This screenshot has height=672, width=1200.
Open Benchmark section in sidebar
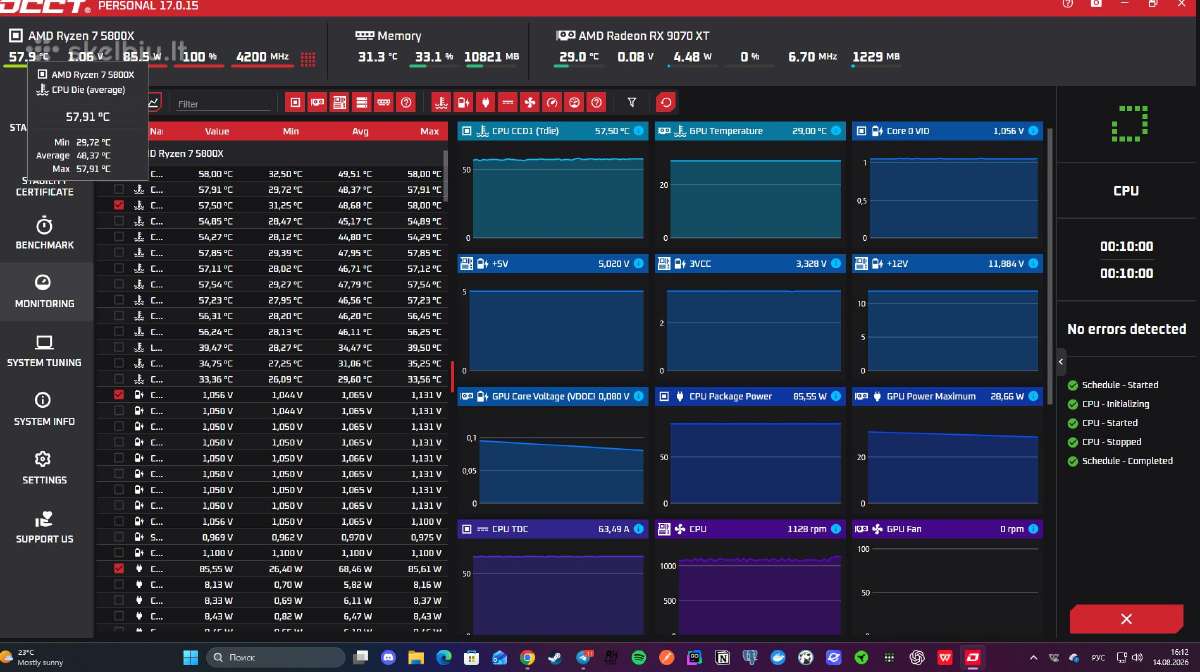point(45,233)
